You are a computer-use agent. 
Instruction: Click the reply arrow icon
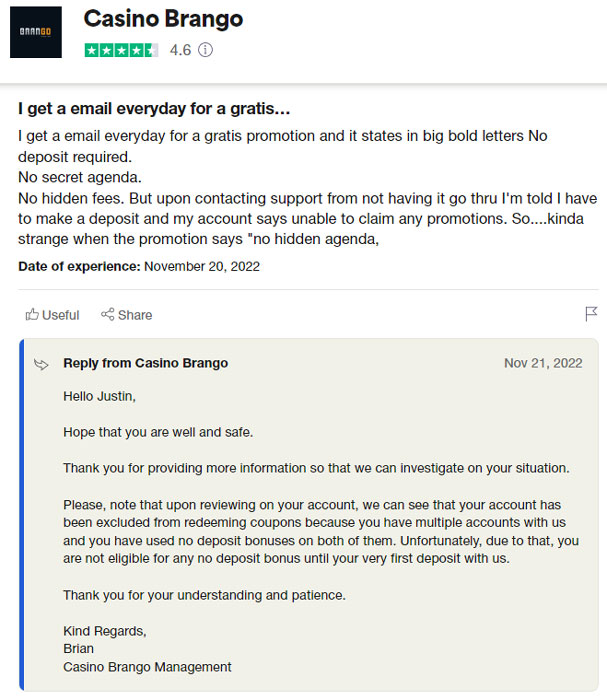click(x=41, y=364)
